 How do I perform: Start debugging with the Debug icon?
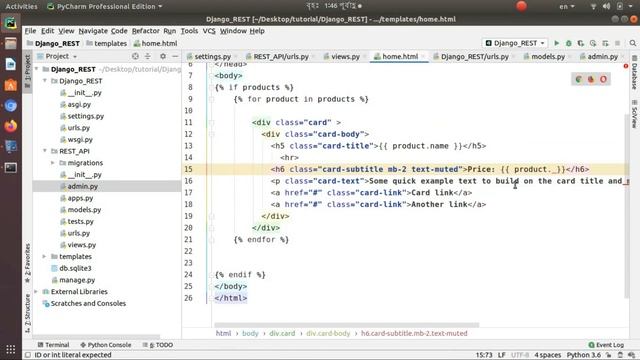(x=569, y=43)
